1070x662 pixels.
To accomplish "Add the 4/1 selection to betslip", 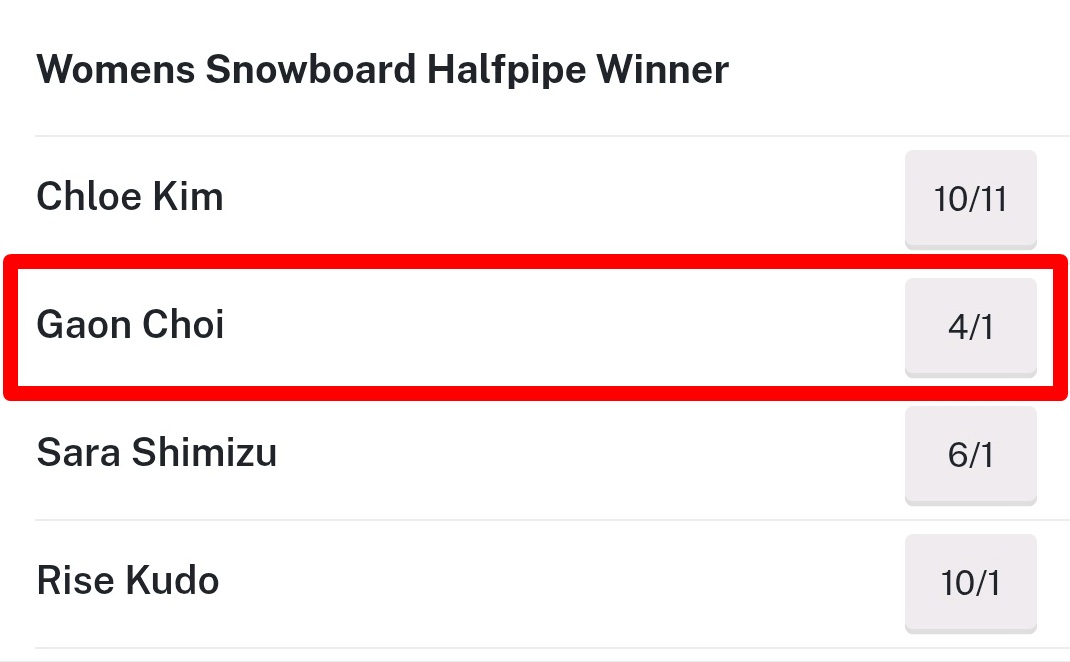I will (x=970, y=326).
